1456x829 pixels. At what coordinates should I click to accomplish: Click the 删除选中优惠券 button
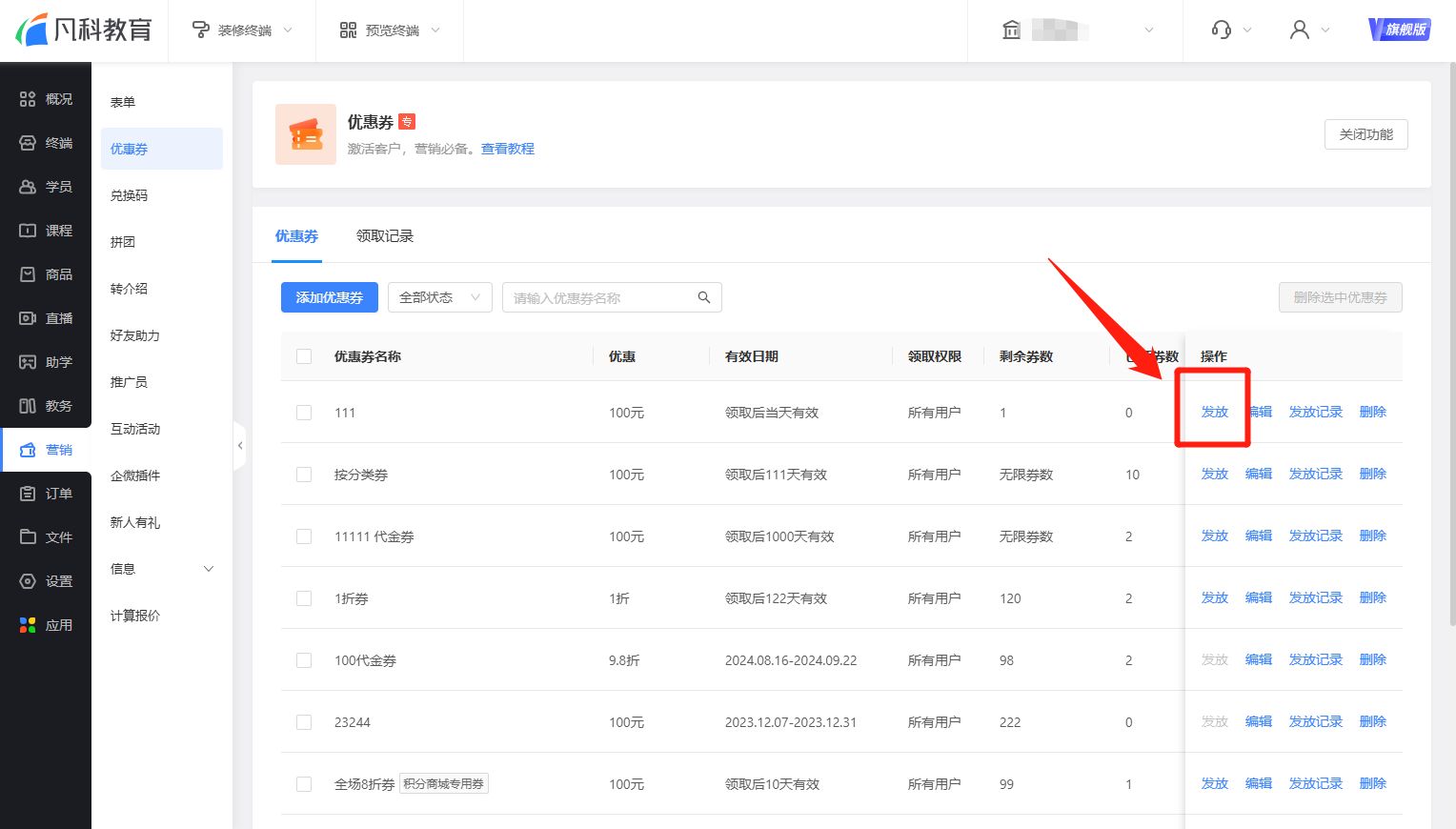(x=1341, y=297)
